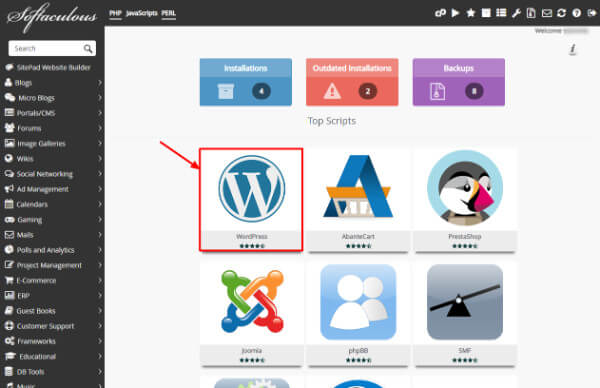Click the Backups zipped file icon
The width and height of the screenshot is (600, 388).
pyautogui.click(x=437, y=91)
